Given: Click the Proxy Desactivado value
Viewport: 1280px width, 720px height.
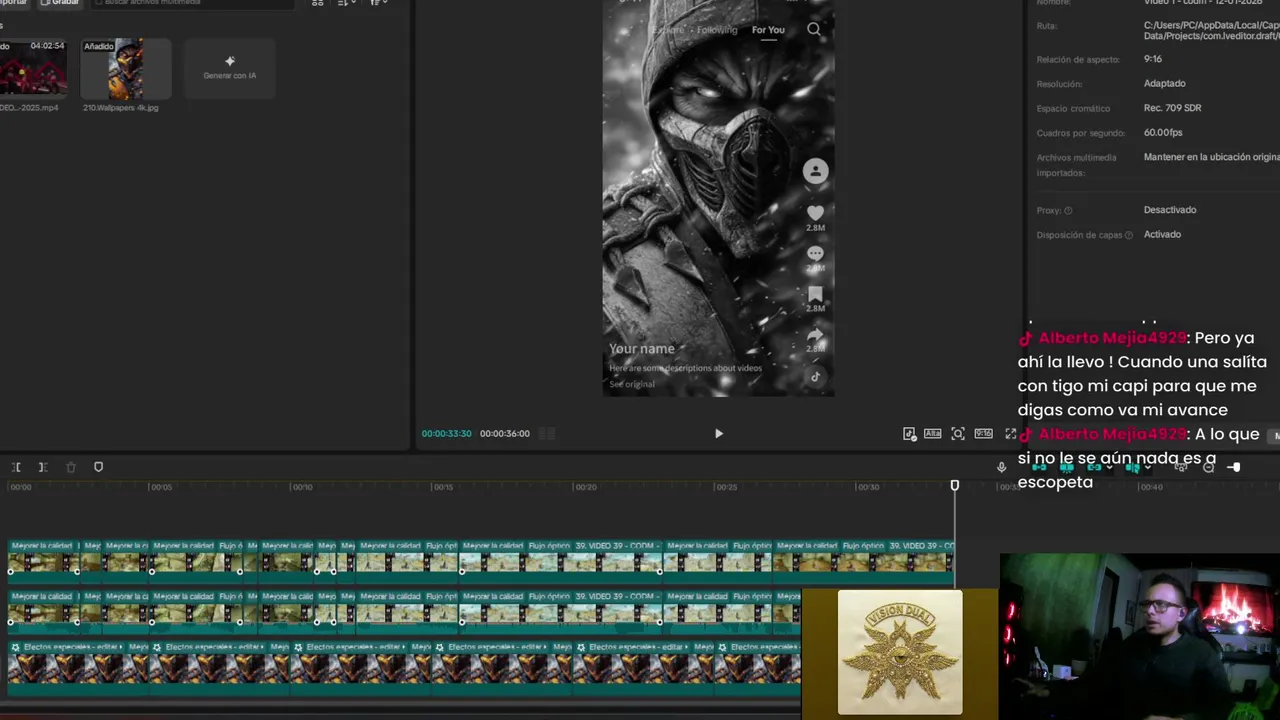Looking at the screenshot, I should (1170, 210).
